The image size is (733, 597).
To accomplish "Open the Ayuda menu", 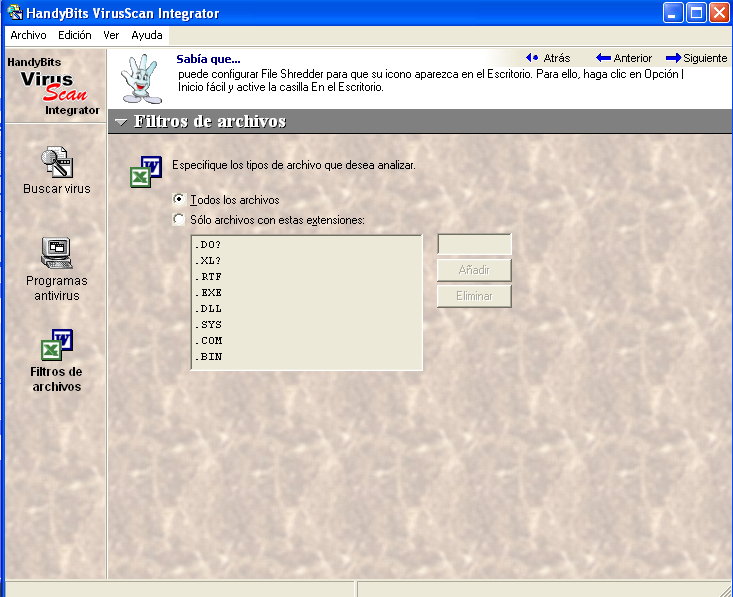I will click(x=147, y=35).
